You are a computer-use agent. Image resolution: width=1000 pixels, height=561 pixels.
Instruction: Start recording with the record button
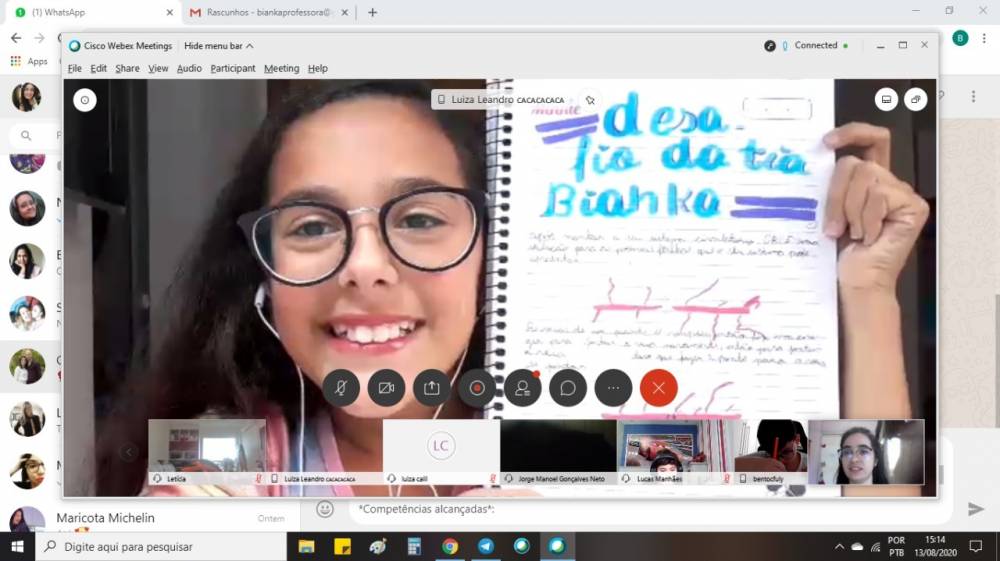click(477, 388)
